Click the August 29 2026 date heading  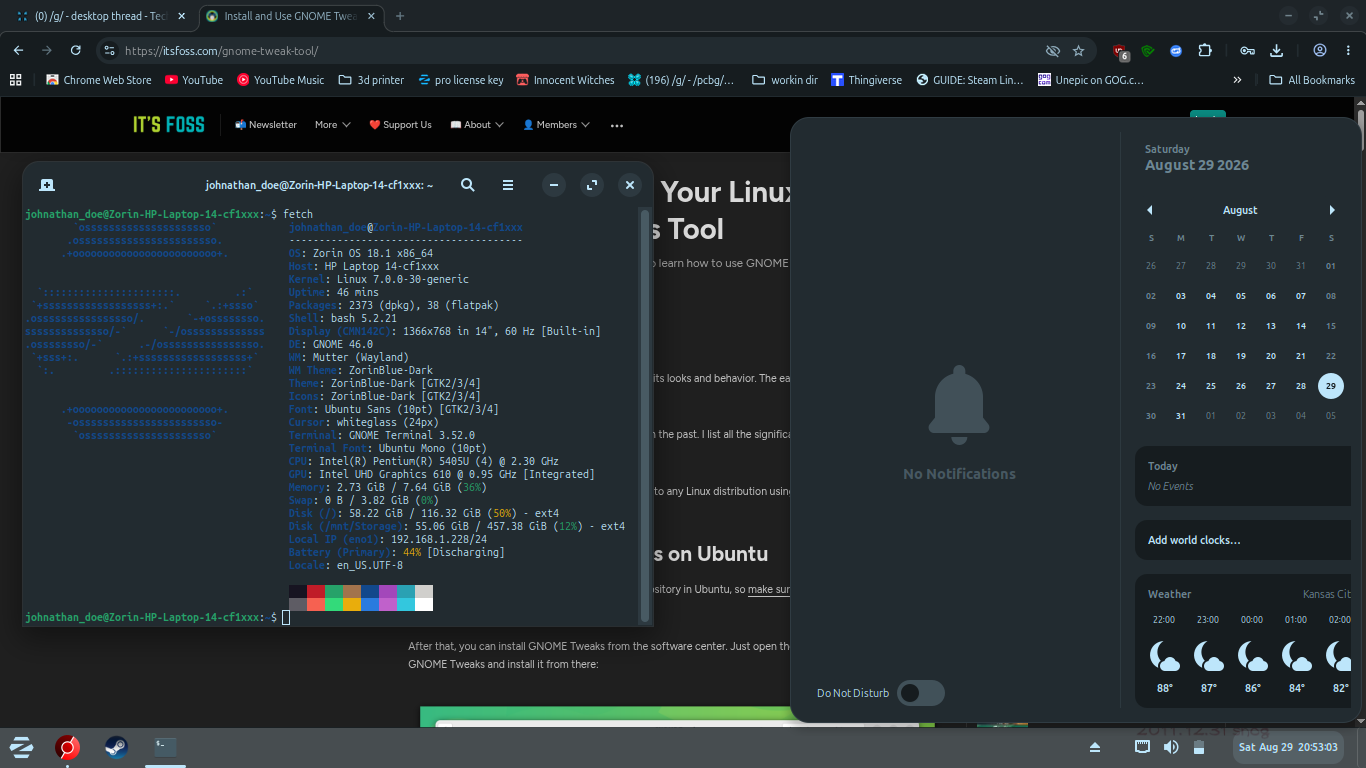point(1197,165)
